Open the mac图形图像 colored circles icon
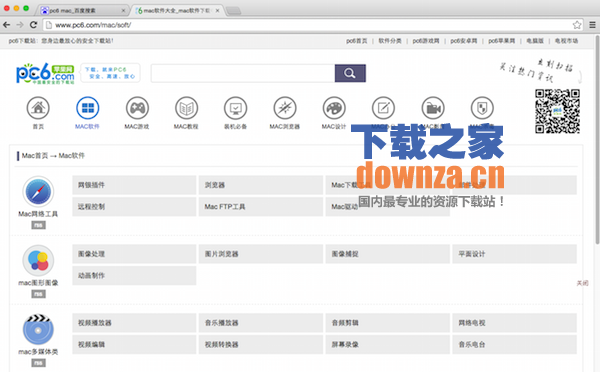 38,261
